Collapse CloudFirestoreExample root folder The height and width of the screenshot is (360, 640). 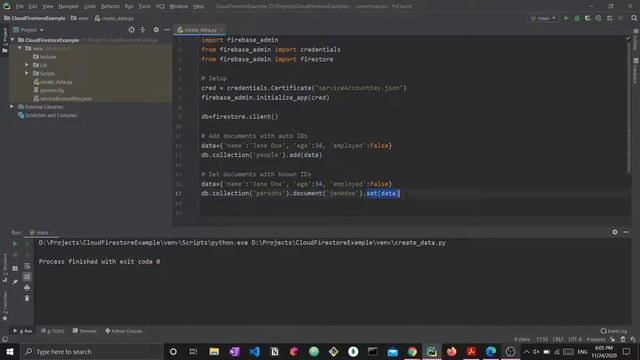pos(13,40)
